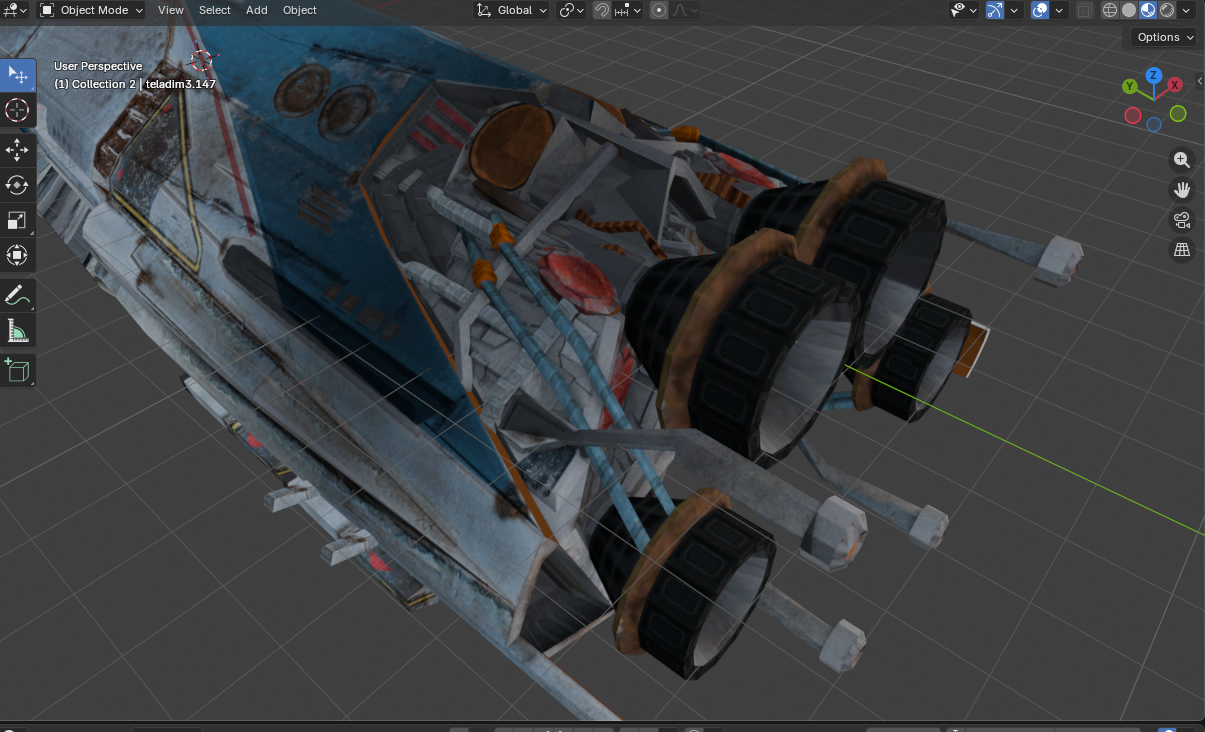Select the Annotate pencil tool
The height and width of the screenshot is (732, 1205).
[x=17, y=295]
